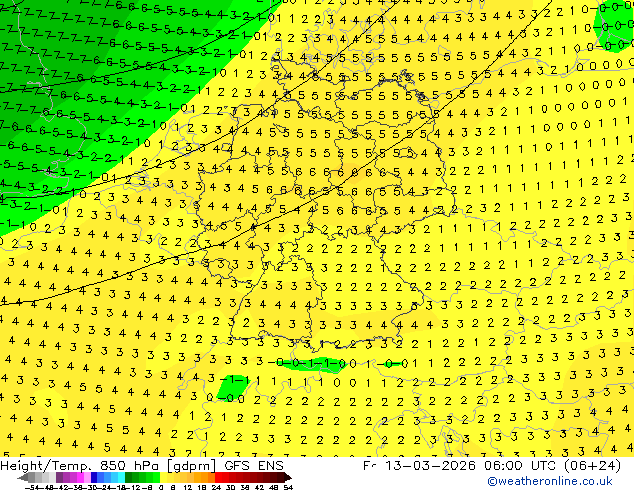Click the 'GFS ENS' model label
Image resolution: width=634 pixels, height=490 pixels.
(254, 466)
